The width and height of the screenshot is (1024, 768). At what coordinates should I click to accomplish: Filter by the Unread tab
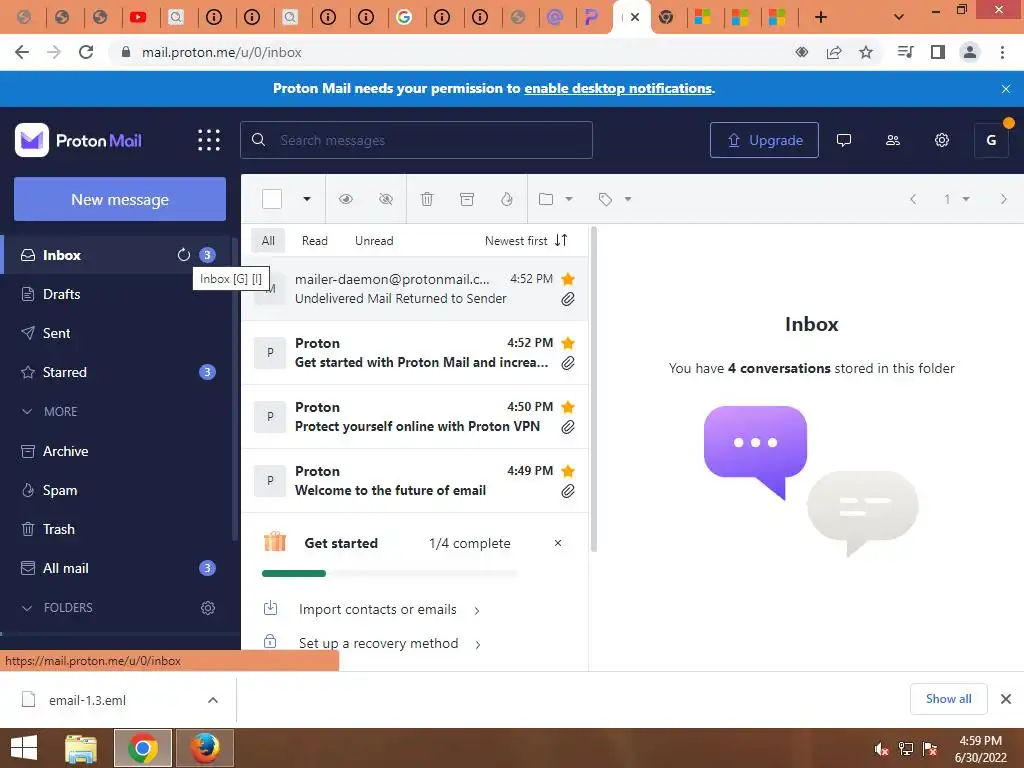(374, 240)
